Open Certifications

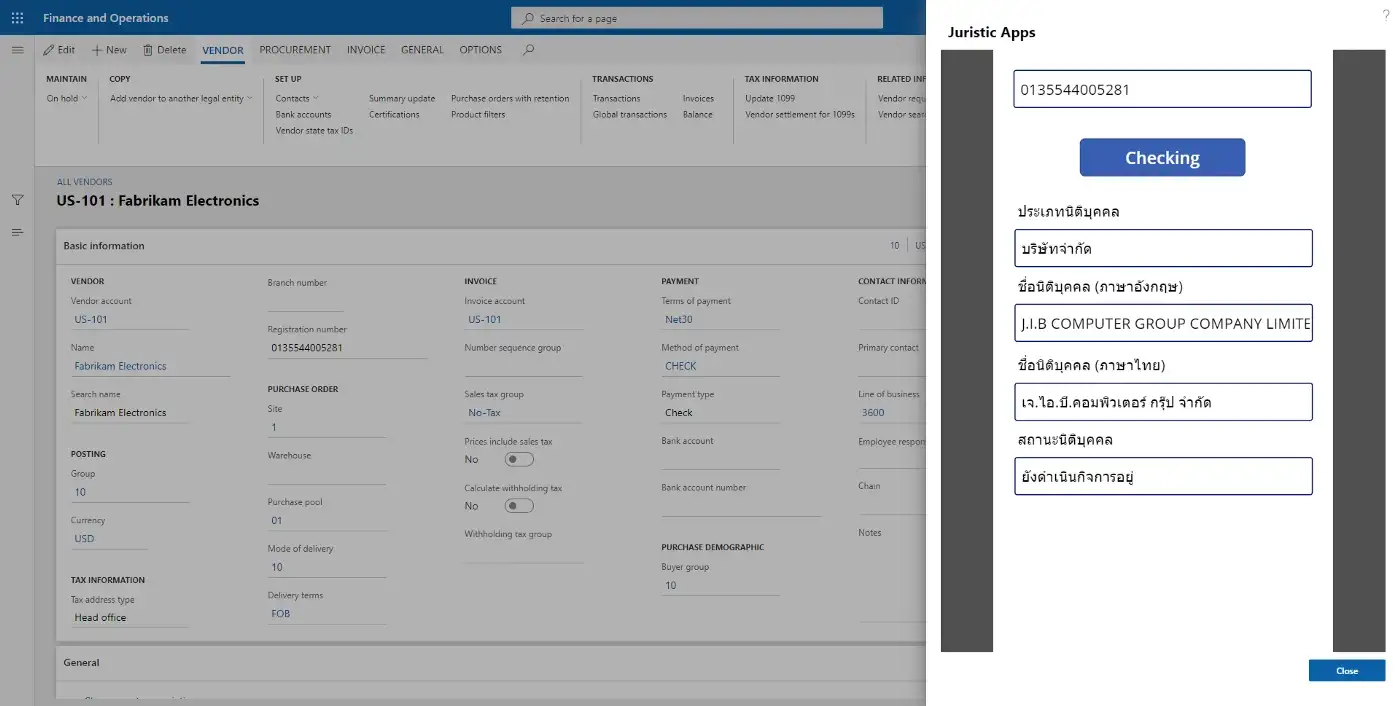[x=394, y=114]
